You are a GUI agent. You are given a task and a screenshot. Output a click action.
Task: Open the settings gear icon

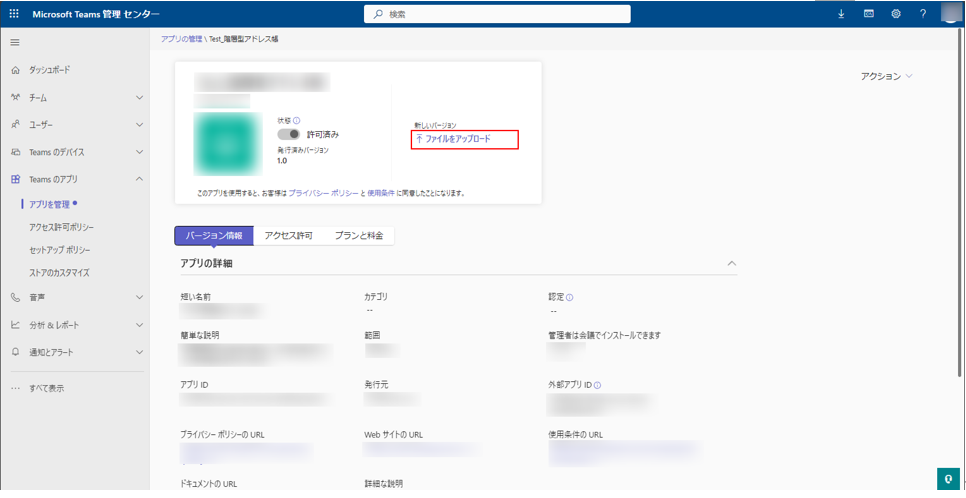pos(896,14)
